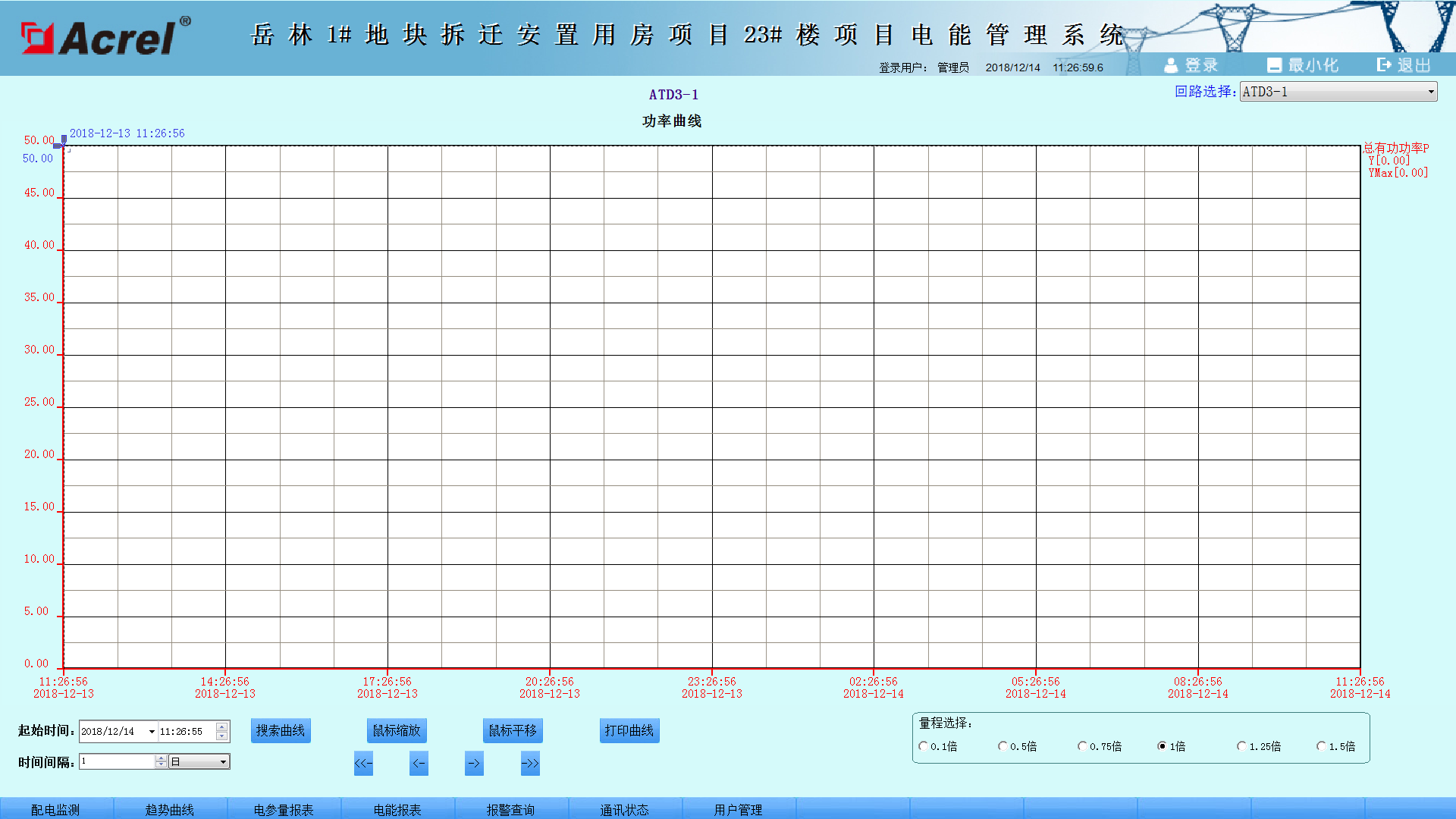The height and width of the screenshot is (819, 1456).
Task: Click the 退出 exit icon button
Action: (x=1404, y=65)
